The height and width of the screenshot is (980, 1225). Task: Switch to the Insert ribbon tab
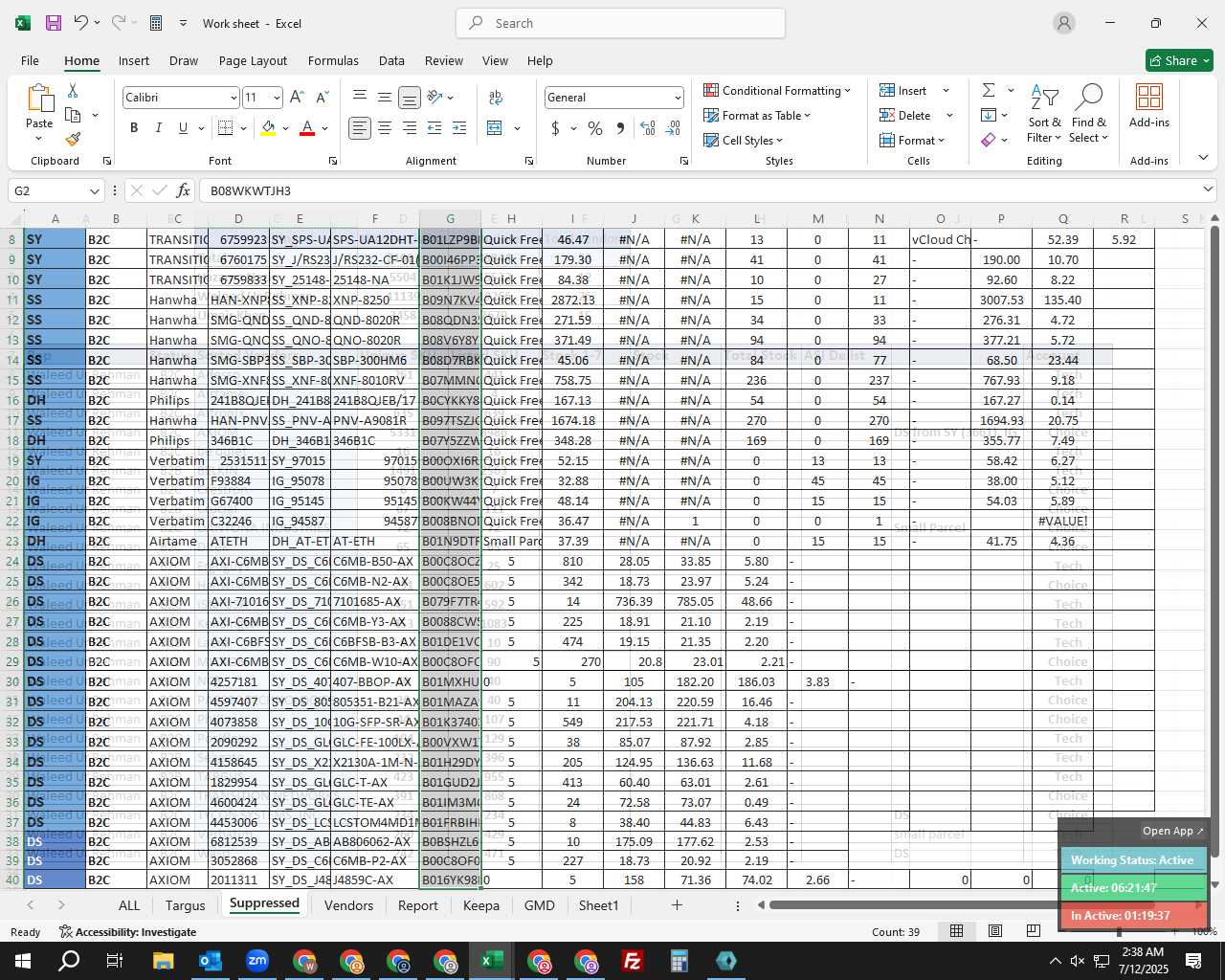click(x=134, y=60)
